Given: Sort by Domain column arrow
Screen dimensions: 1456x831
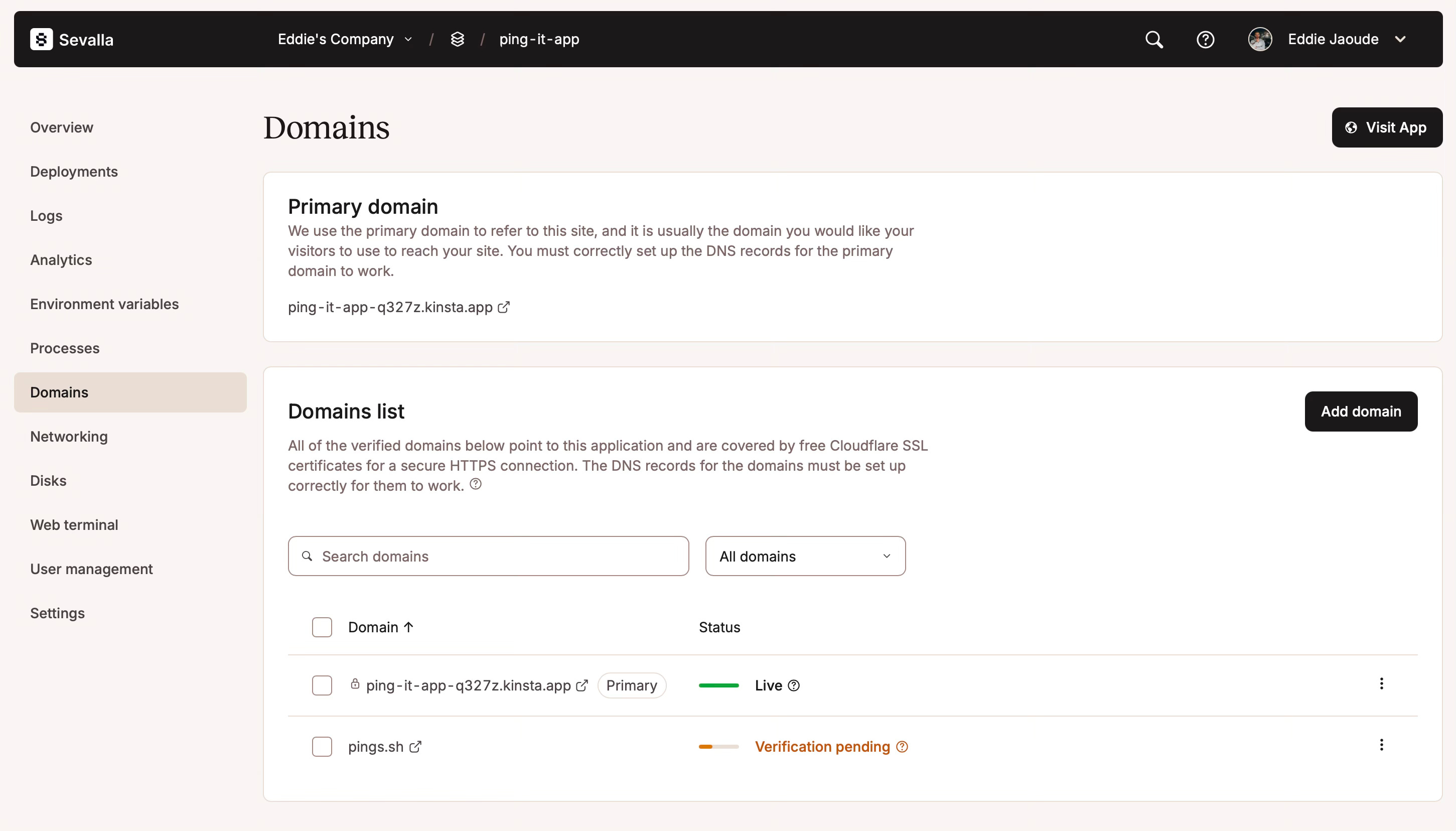Looking at the screenshot, I should pyautogui.click(x=408, y=627).
